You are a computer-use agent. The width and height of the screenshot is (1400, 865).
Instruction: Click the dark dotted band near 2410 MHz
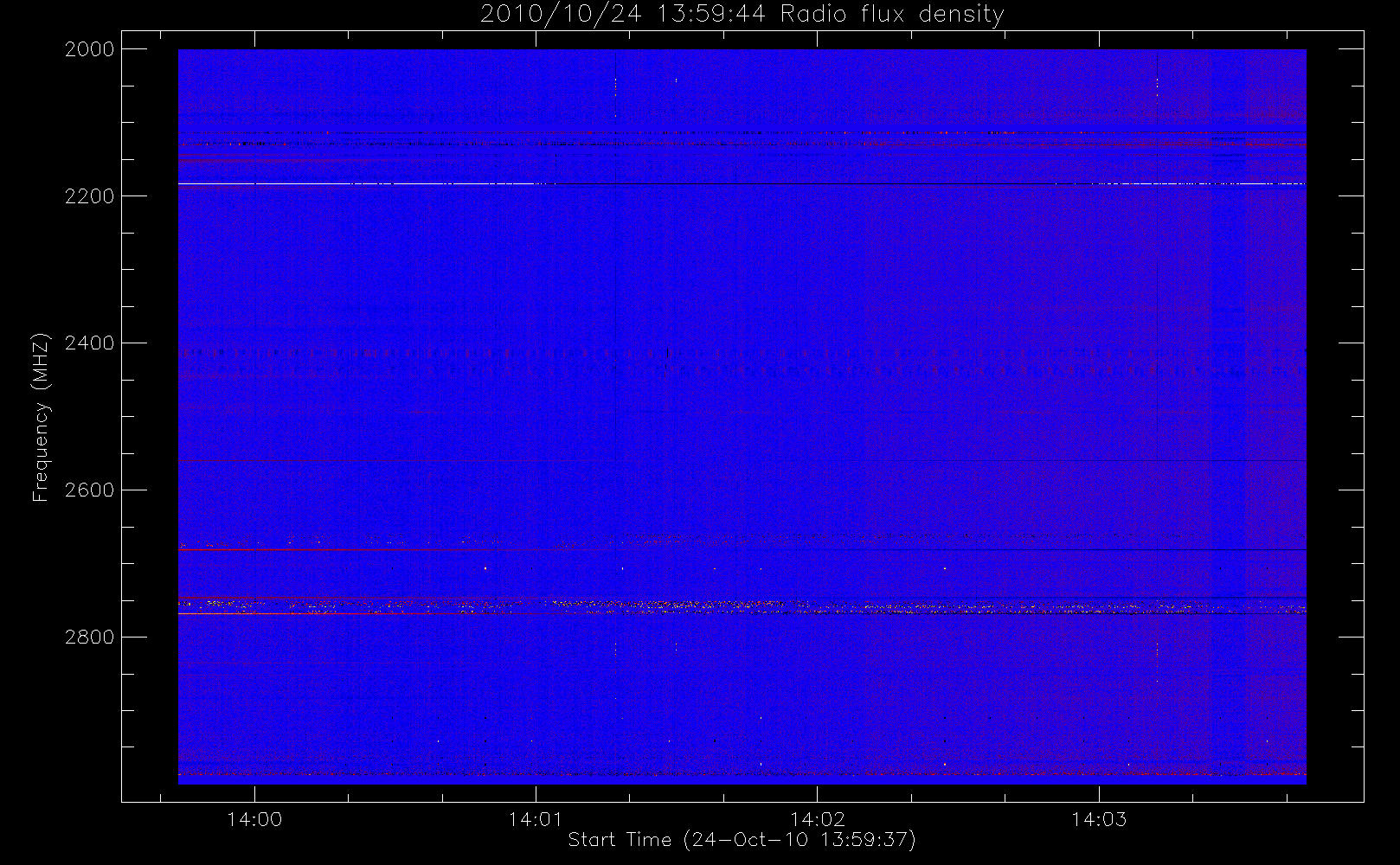click(742, 353)
